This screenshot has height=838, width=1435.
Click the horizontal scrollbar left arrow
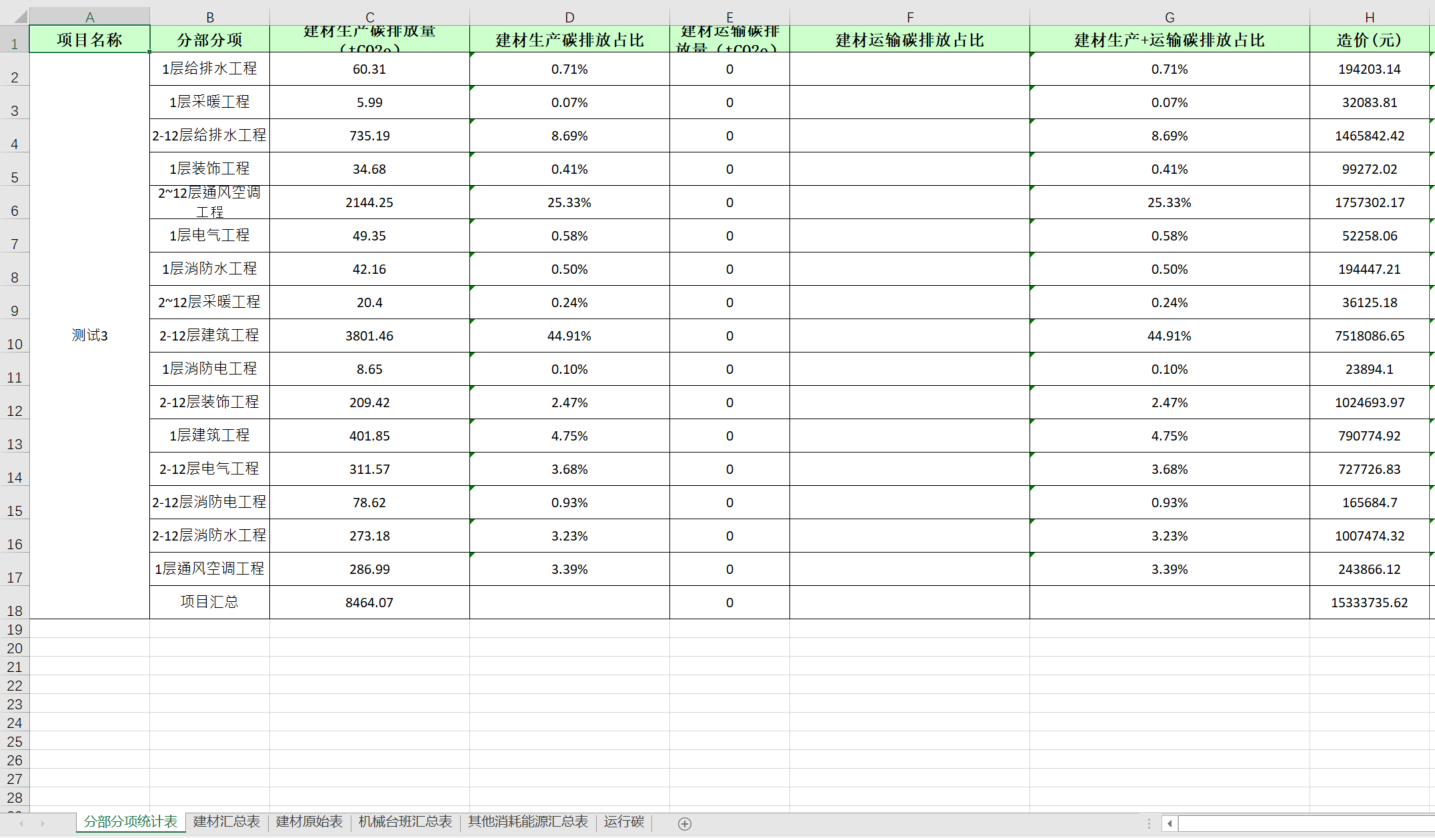click(x=1169, y=823)
